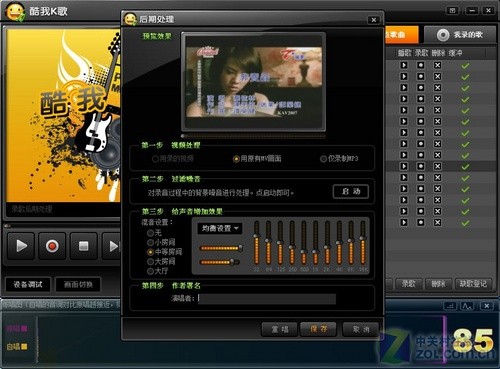This screenshot has height=369, width=500.
Task: Adjust the 1K equalizer band slider
Action: (x=315, y=243)
